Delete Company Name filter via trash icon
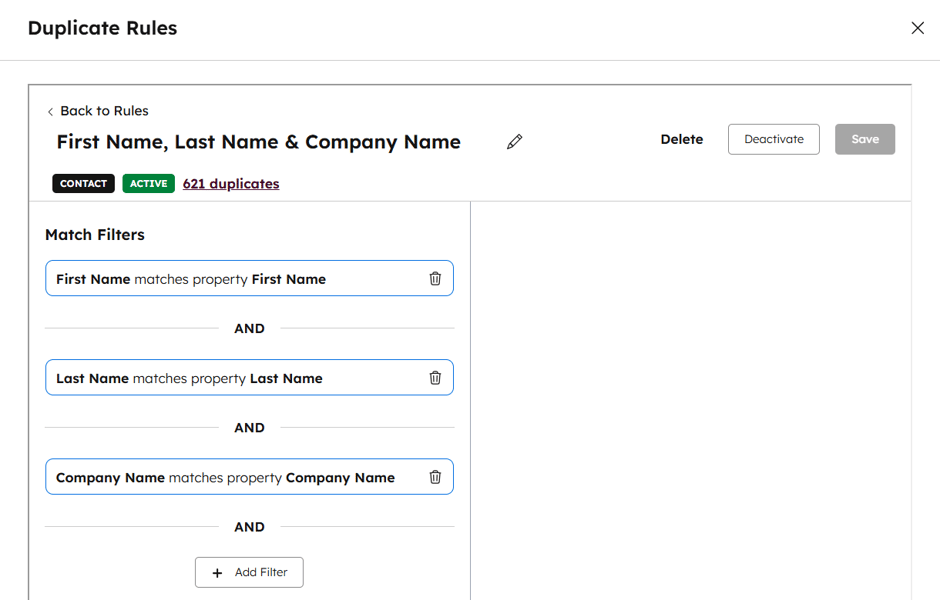This screenshot has height=600, width=940. point(435,477)
